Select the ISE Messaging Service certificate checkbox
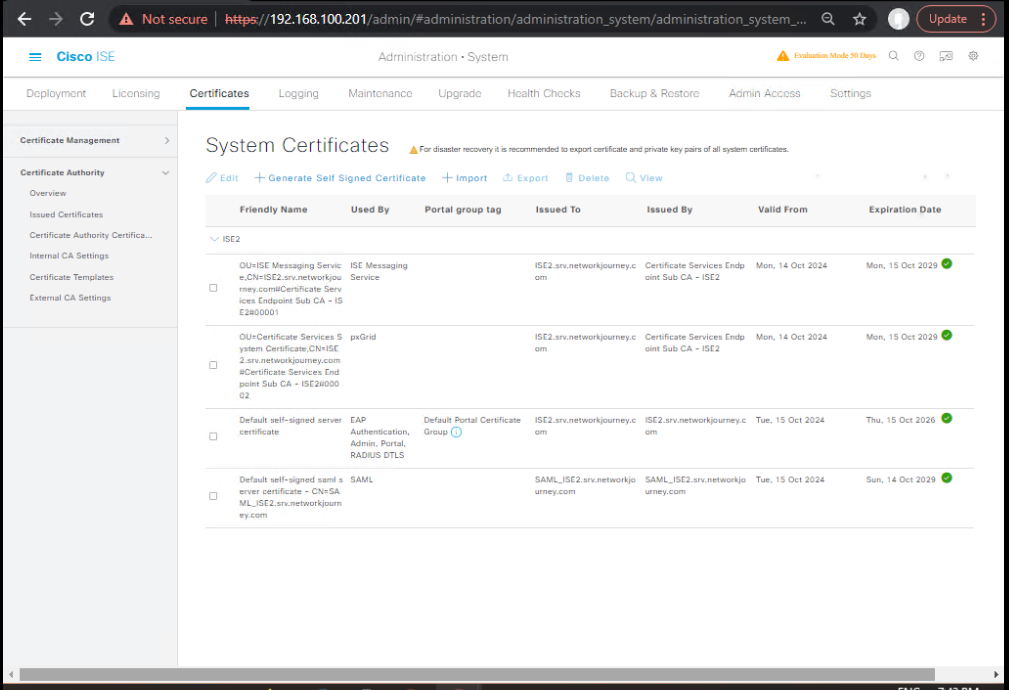Viewport: 1009px width, 690px height. [x=213, y=288]
